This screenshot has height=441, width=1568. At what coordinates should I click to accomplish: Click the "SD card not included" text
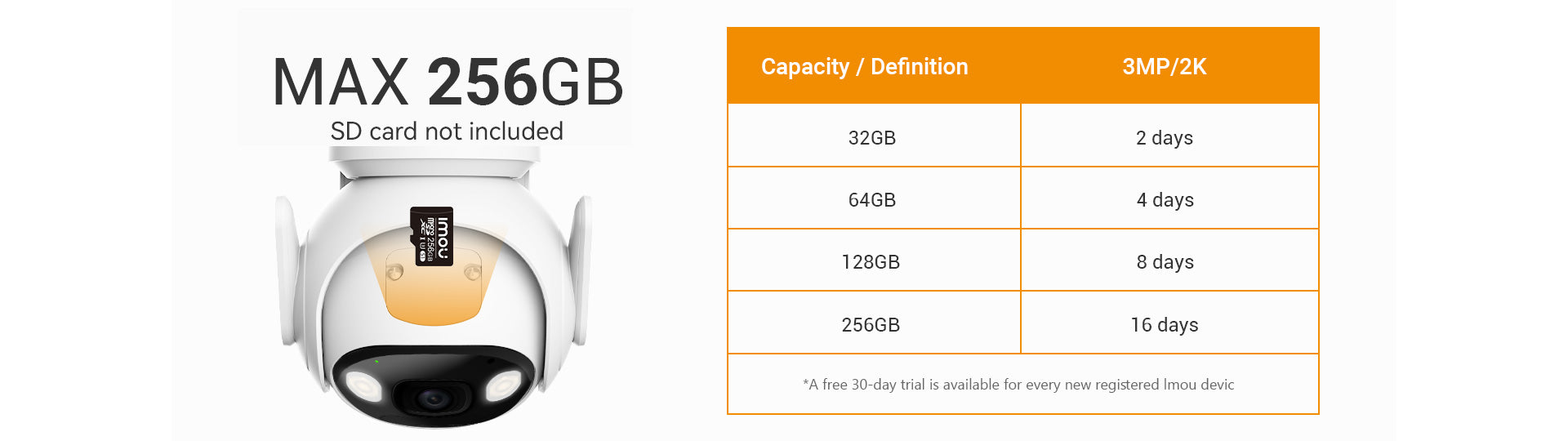click(x=447, y=131)
